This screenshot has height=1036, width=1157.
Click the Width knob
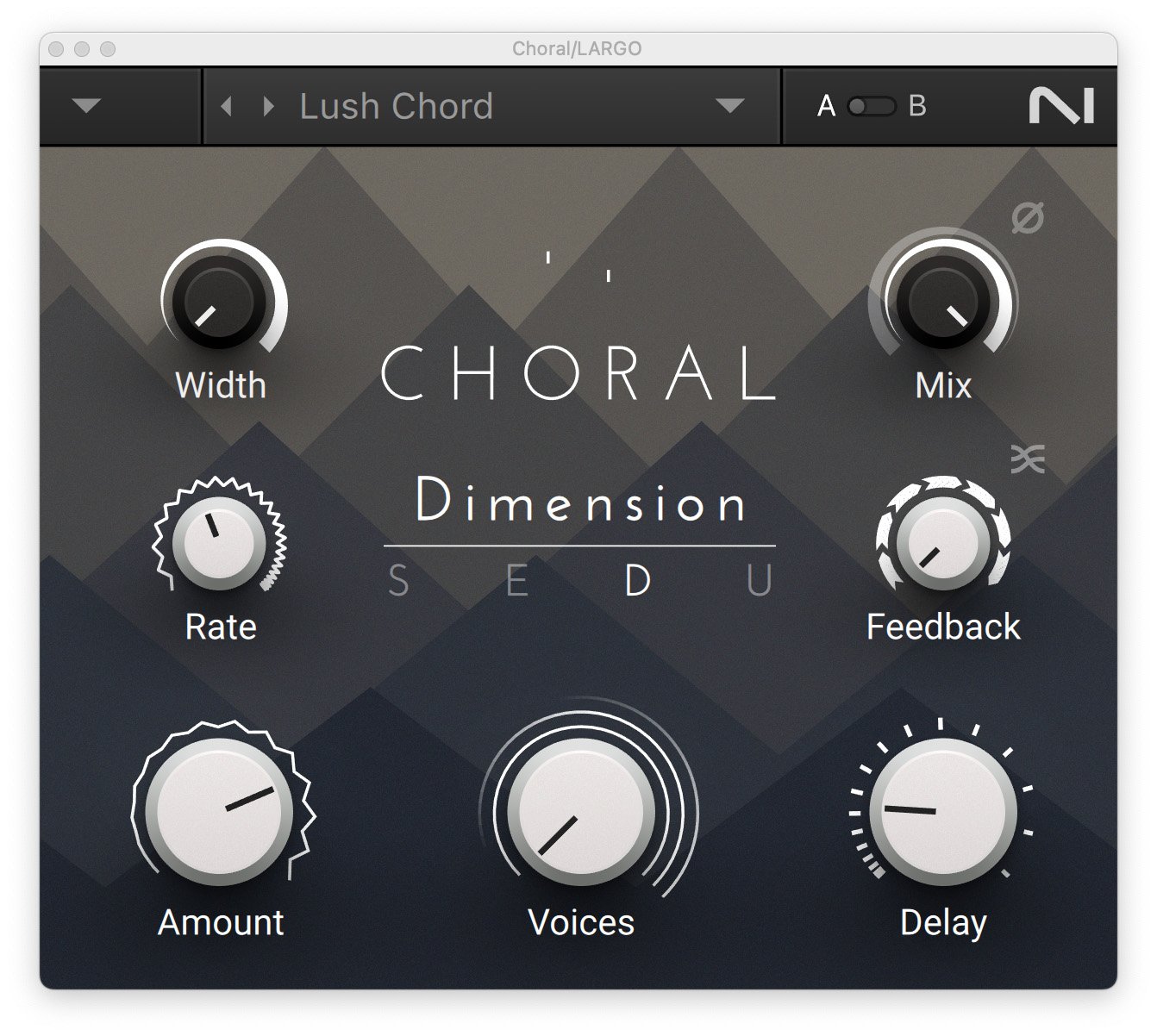[220, 301]
